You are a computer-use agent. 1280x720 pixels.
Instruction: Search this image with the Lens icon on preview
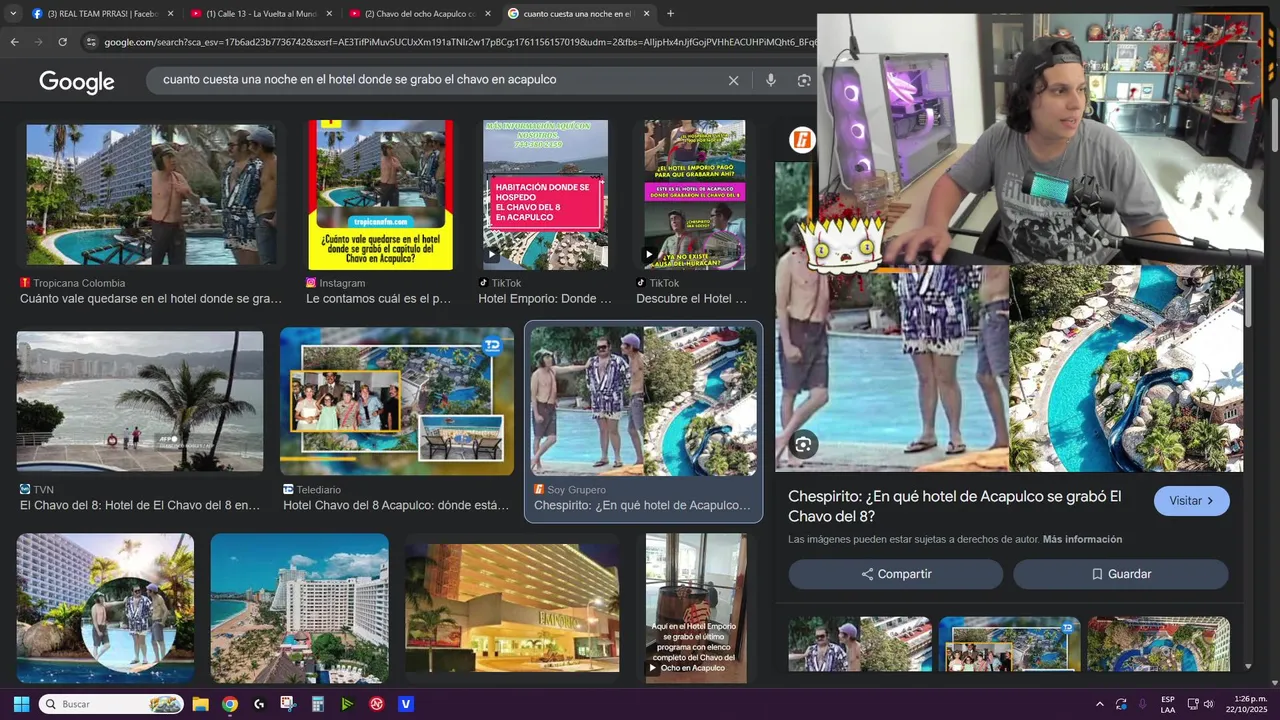(x=803, y=445)
